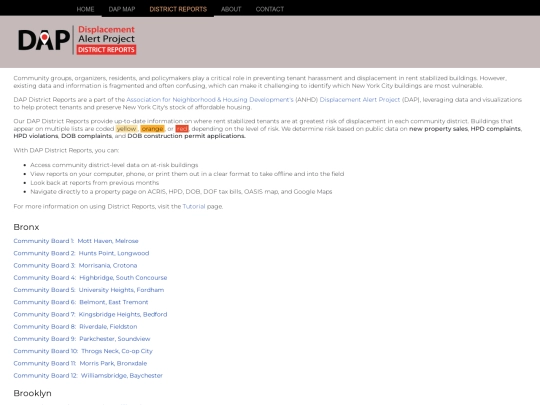This screenshot has width=540, height=405.
Task: Open the HOME menu item
Action: click(x=85, y=9)
